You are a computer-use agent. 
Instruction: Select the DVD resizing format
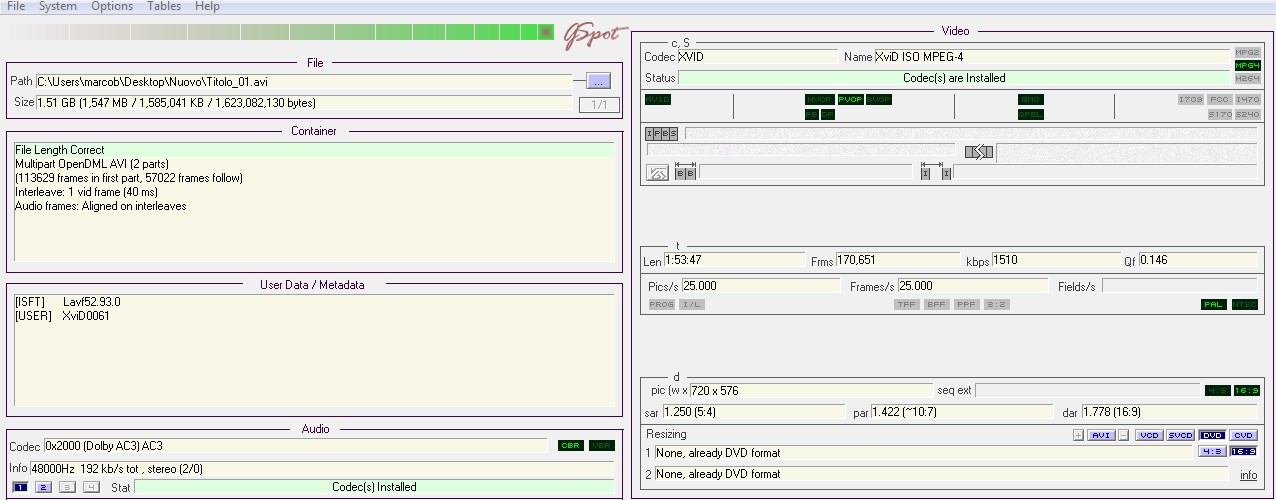point(1212,435)
